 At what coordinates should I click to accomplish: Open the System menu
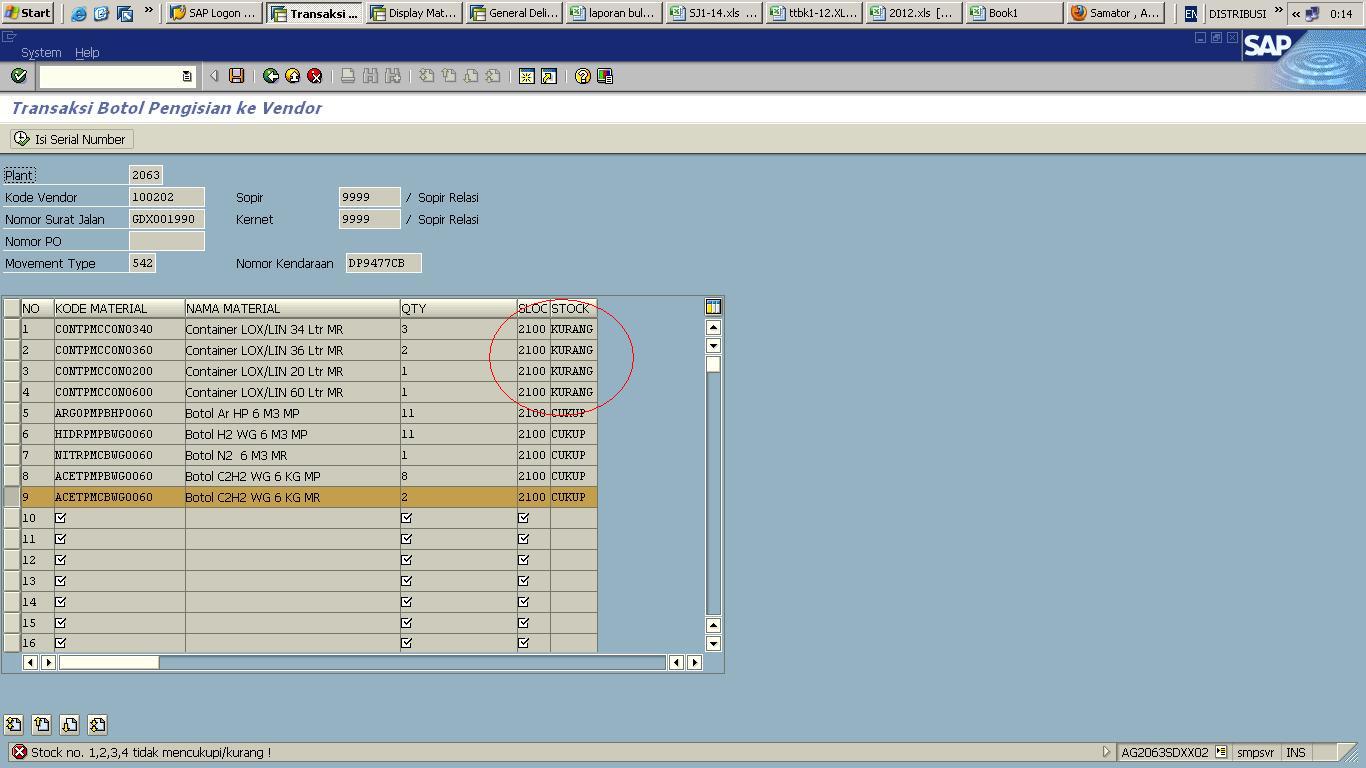pyautogui.click(x=41, y=52)
